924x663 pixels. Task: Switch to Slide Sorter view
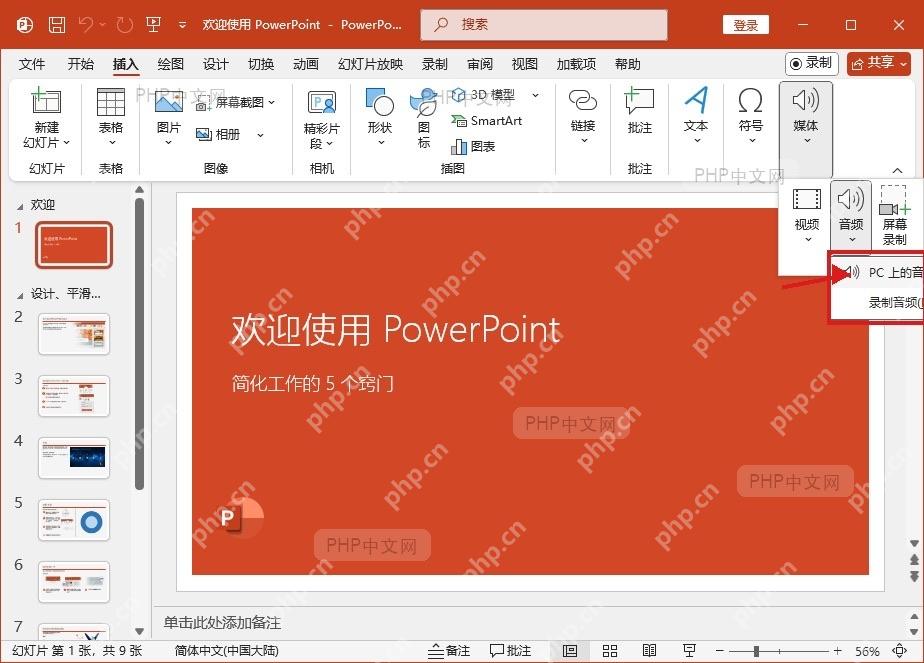pyautogui.click(x=610, y=651)
